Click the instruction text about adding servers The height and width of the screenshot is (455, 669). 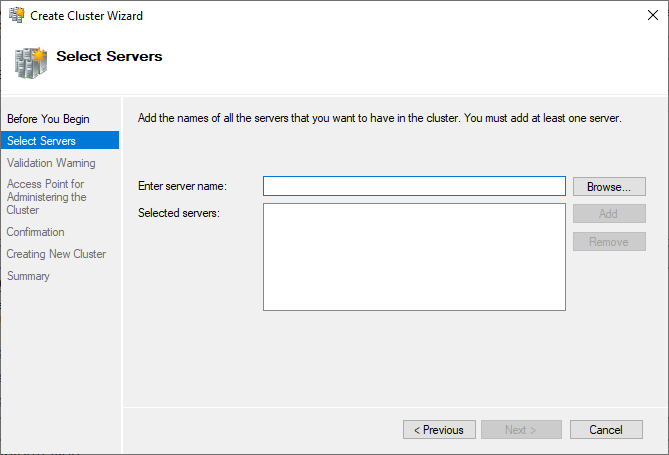(x=379, y=118)
